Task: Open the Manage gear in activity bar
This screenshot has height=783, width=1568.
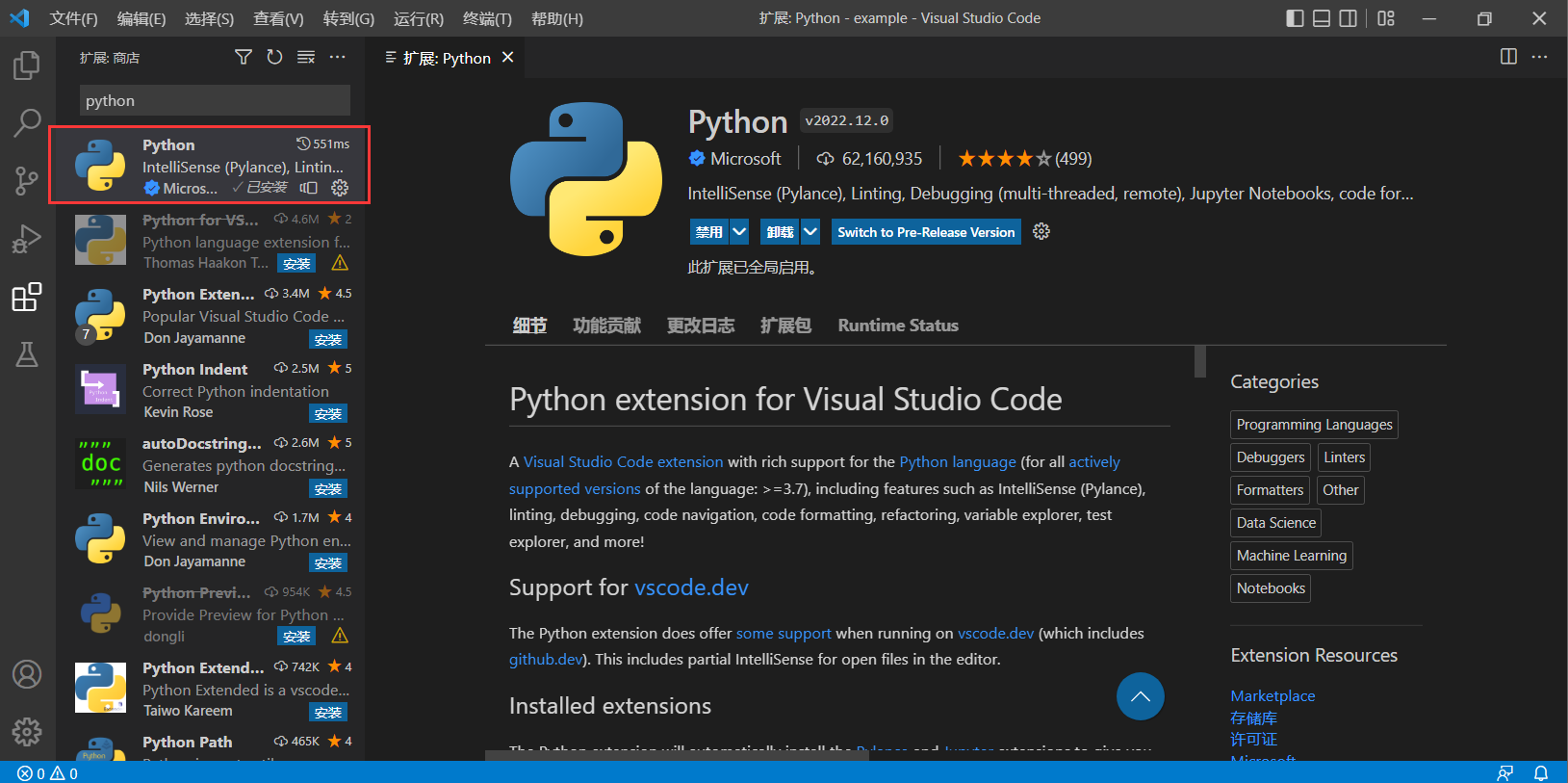Action: click(x=27, y=732)
